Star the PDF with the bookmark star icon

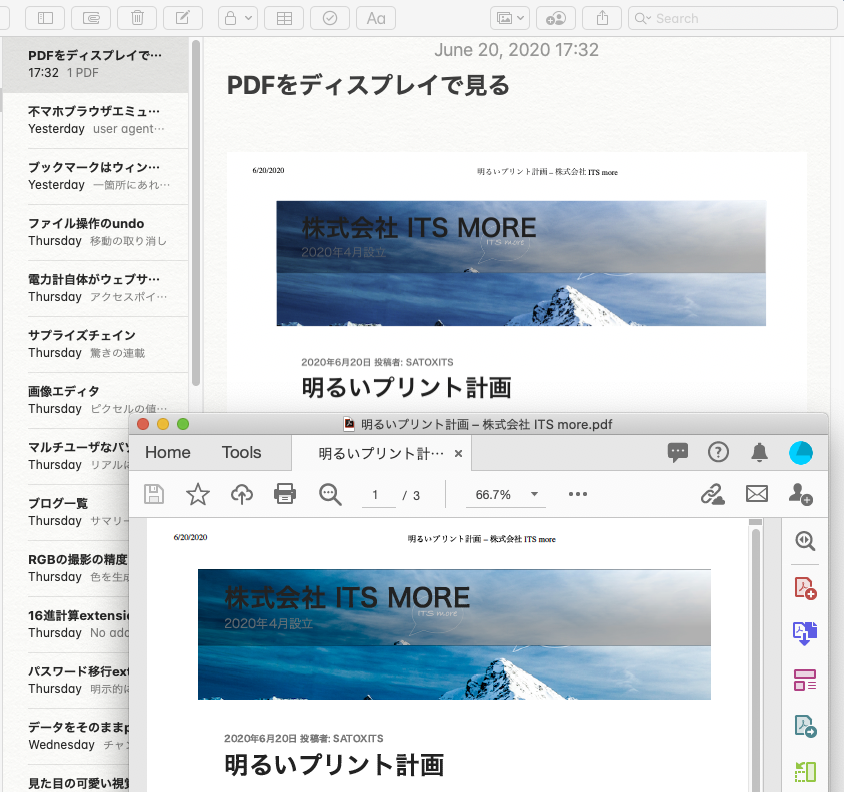tap(198, 494)
